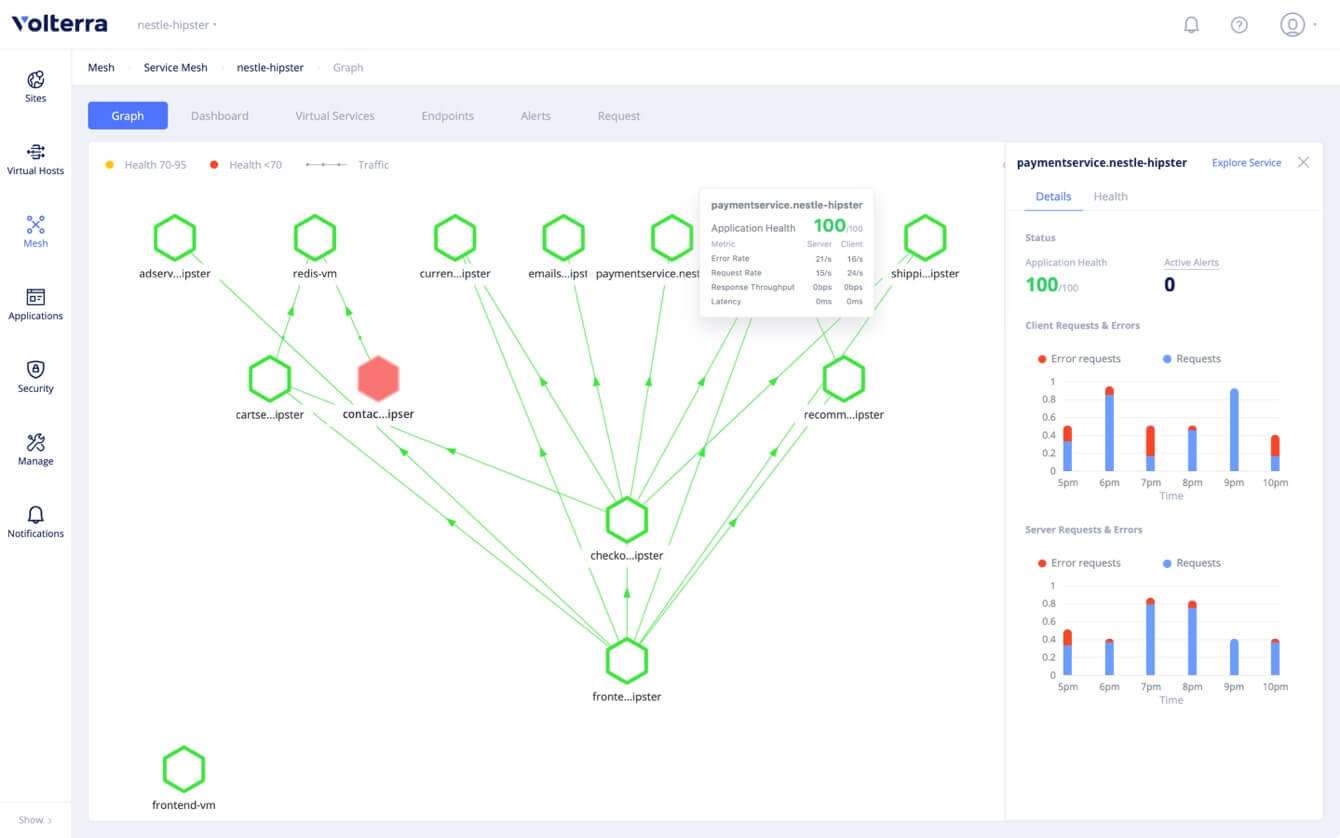
Task: Open the Endpoints tab
Action: pyautogui.click(x=447, y=115)
